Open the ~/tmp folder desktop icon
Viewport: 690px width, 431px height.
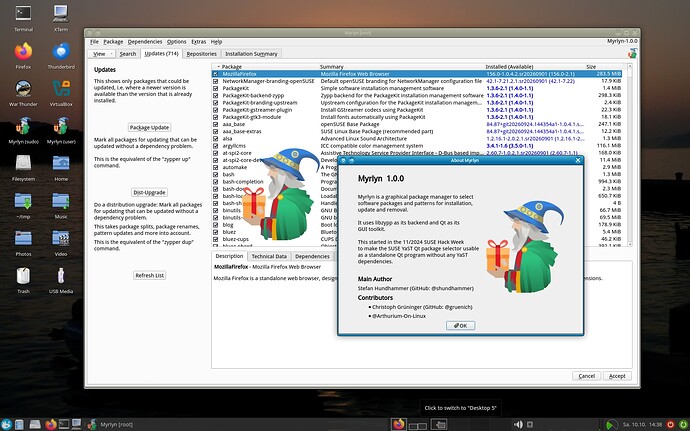[23, 201]
